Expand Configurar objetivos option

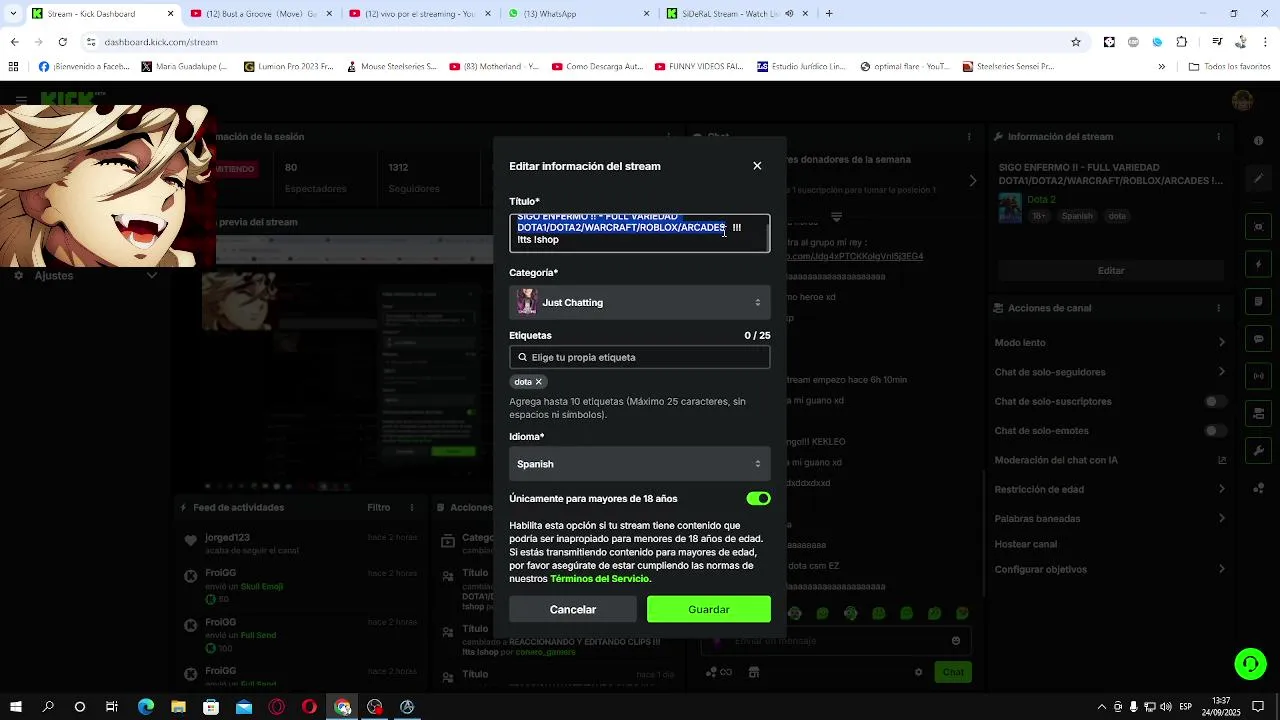tap(1109, 569)
